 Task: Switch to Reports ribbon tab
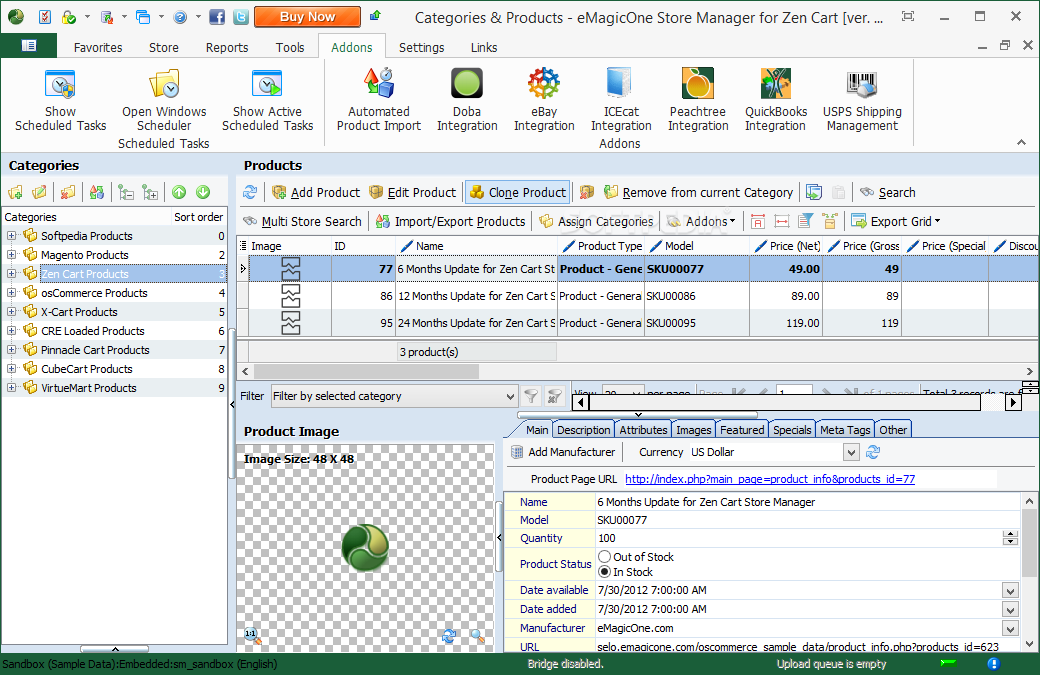click(227, 48)
